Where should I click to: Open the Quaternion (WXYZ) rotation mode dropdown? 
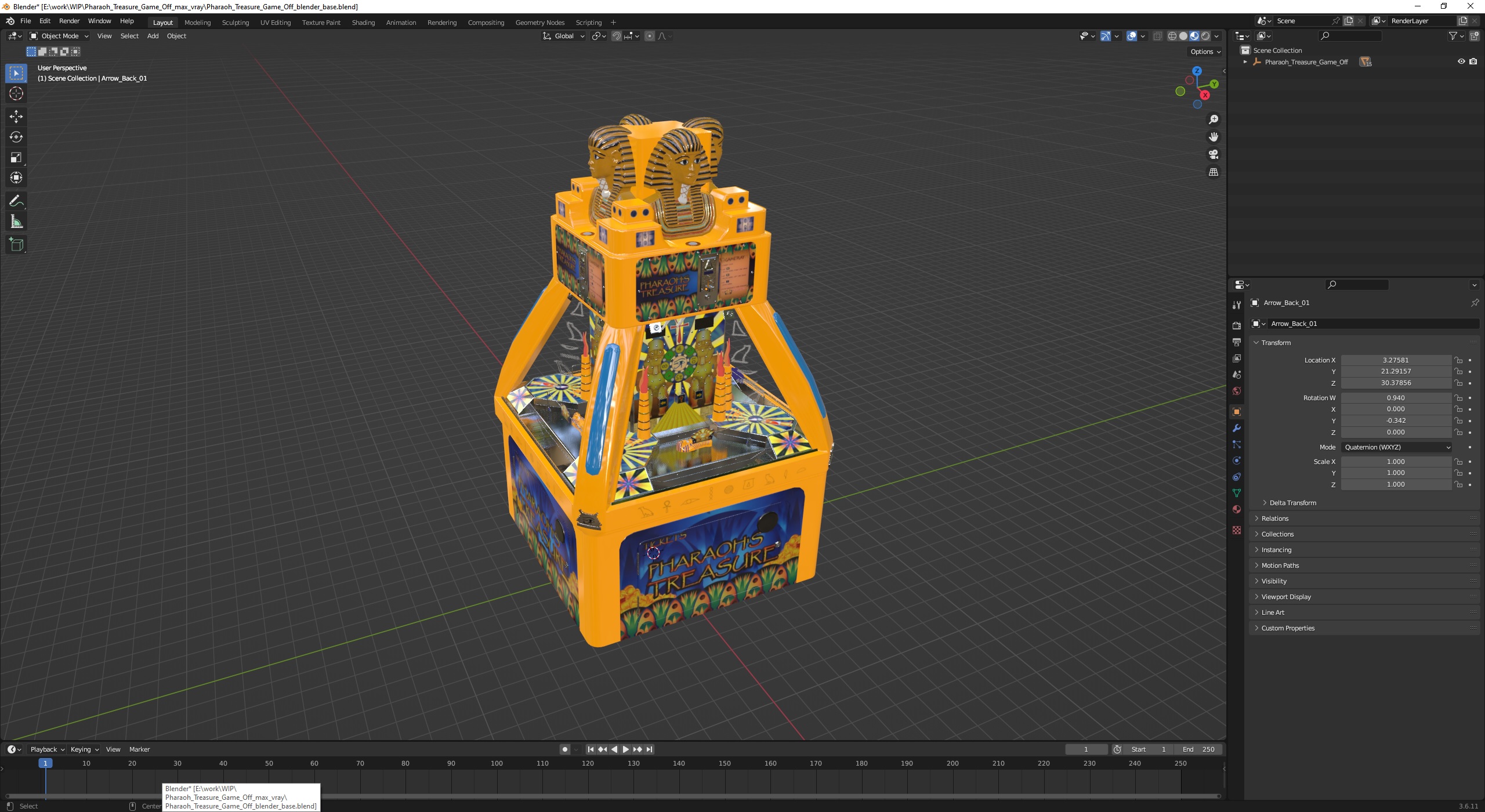click(1397, 447)
